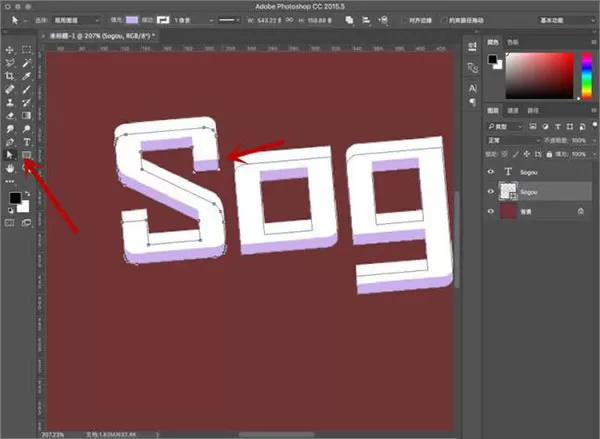Screen dimensions: 600x439
Task: Switch to the Channels tab
Action: 513,111
